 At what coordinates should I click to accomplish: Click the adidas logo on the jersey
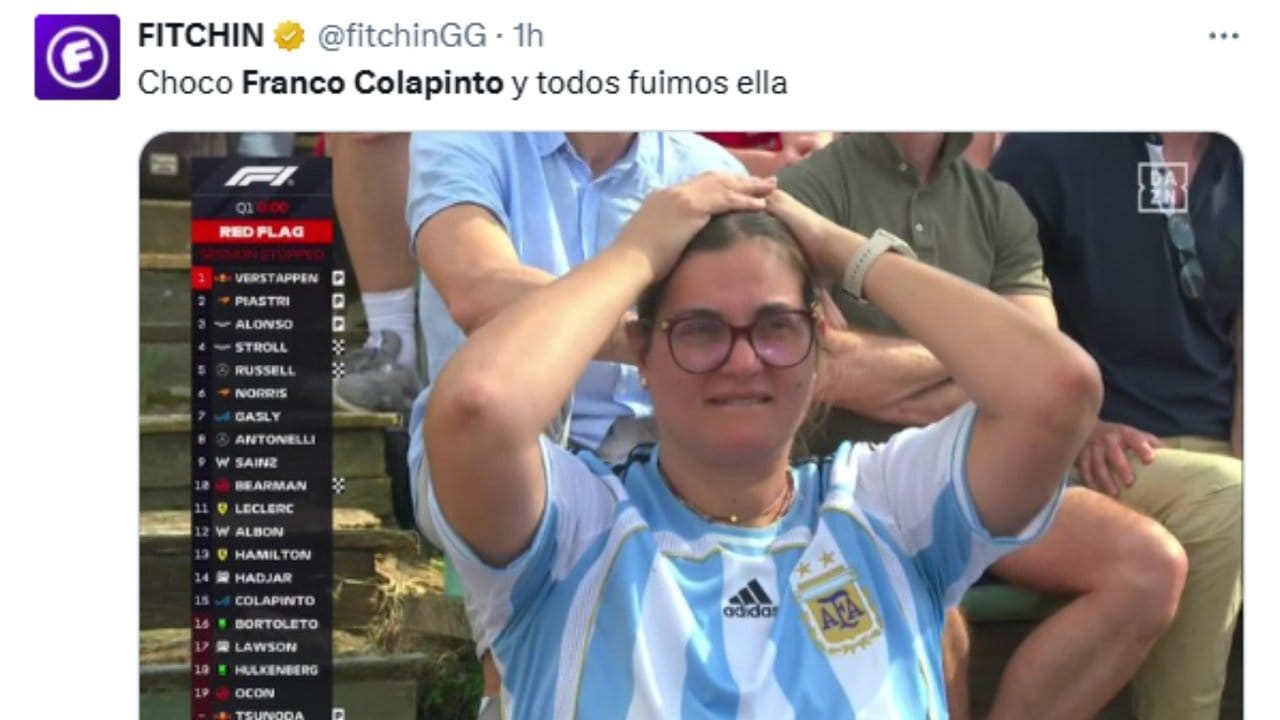tap(749, 599)
